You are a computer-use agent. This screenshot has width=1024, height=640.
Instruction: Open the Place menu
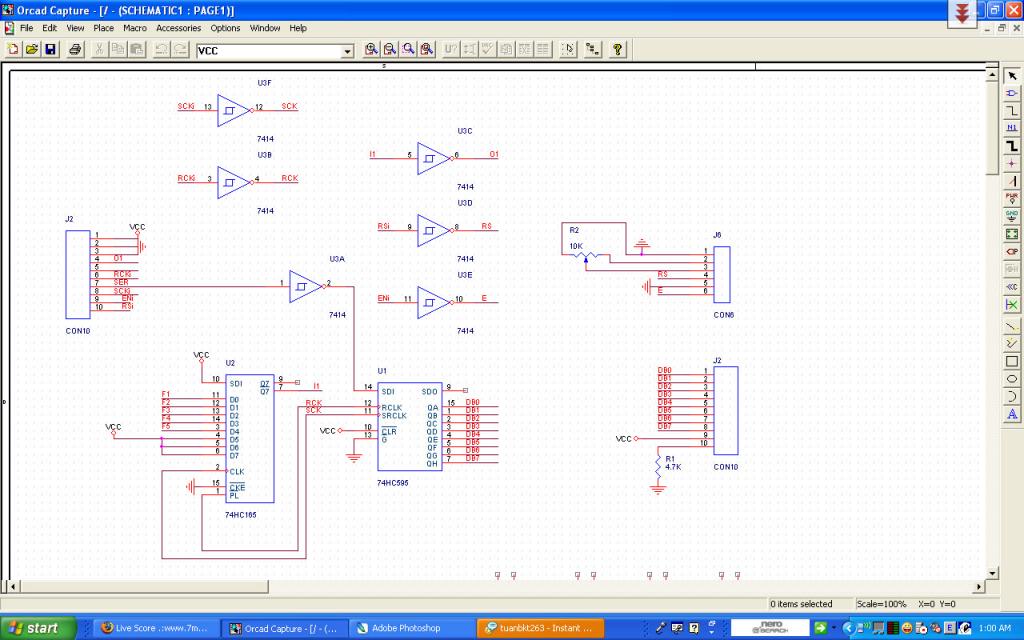pos(103,28)
